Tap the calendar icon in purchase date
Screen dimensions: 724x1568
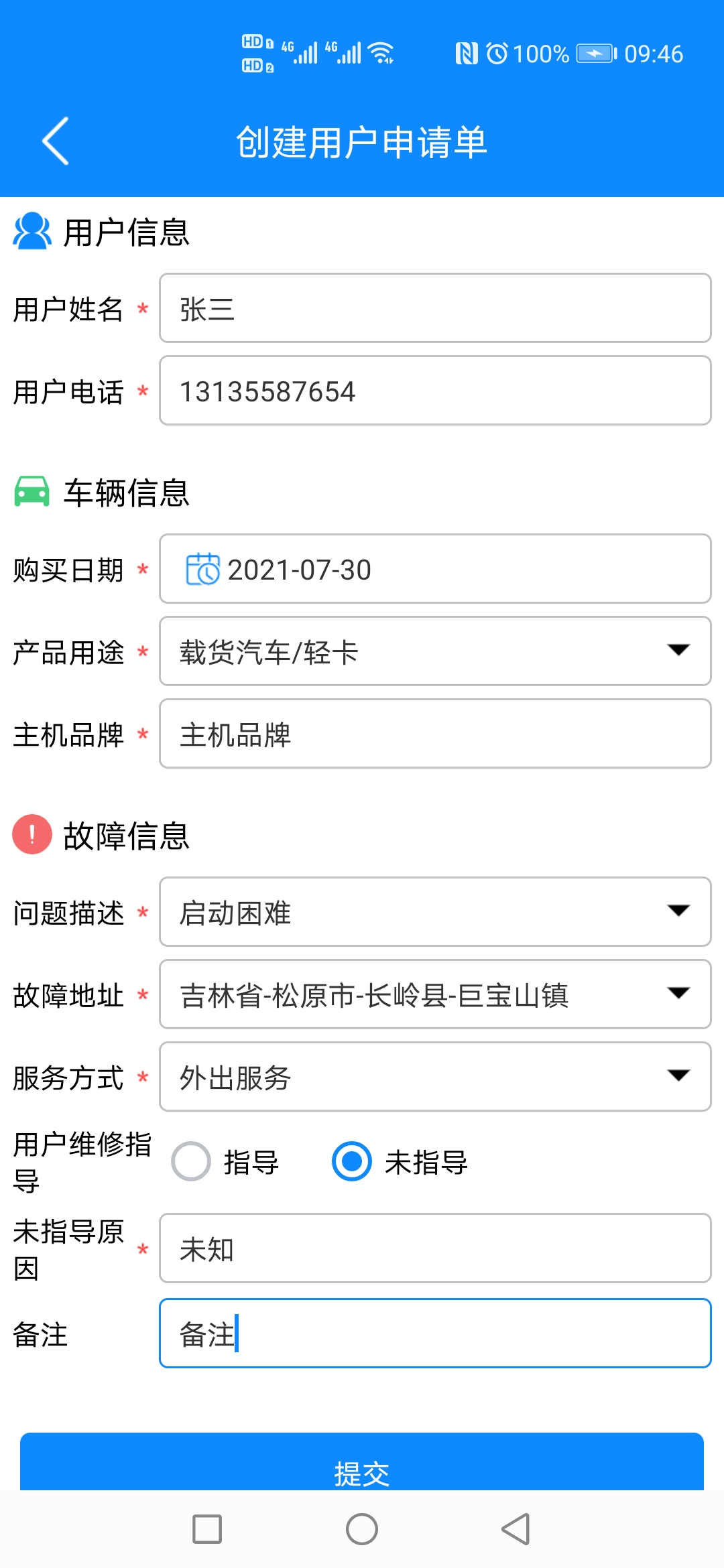point(202,570)
